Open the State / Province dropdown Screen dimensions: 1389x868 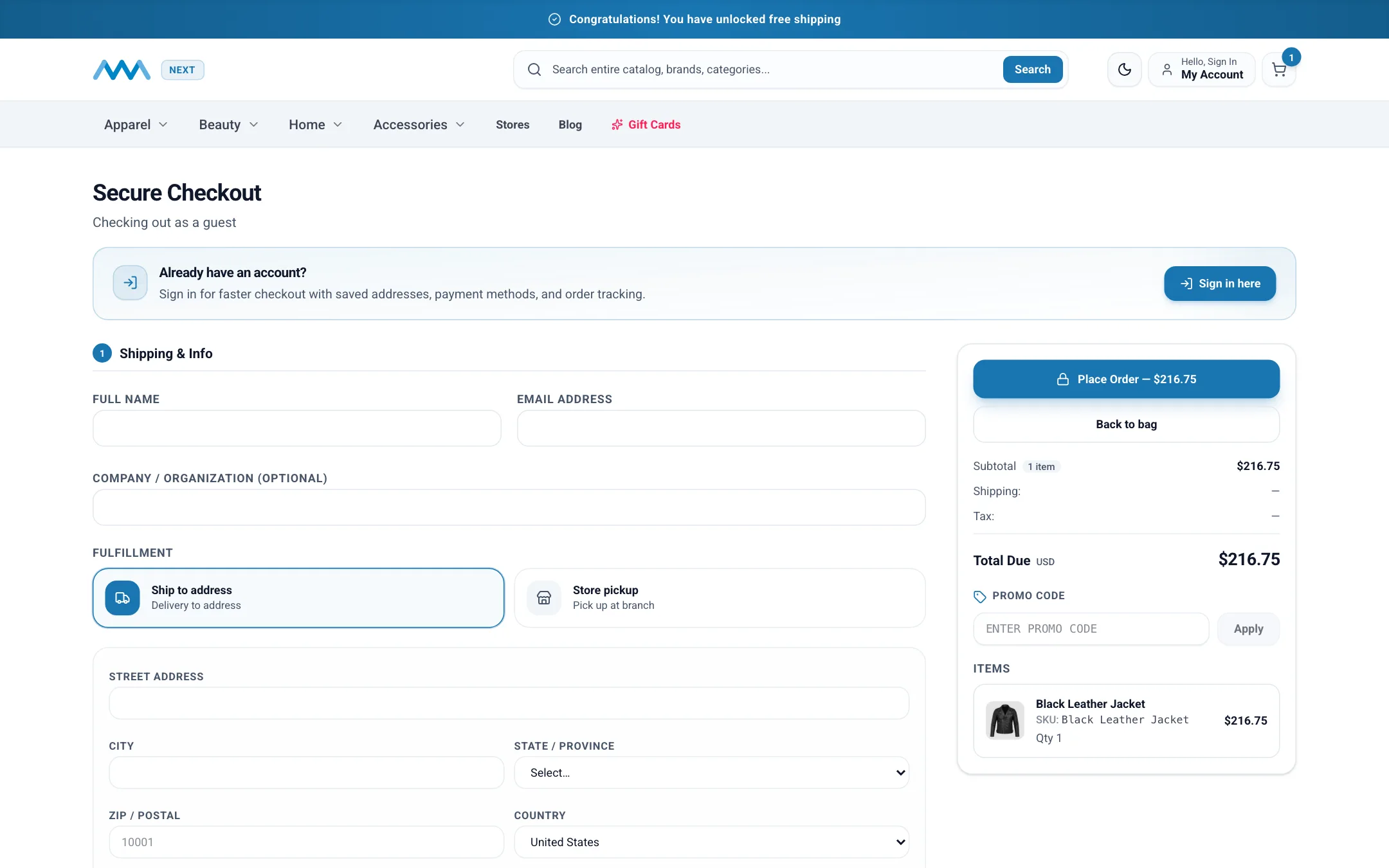pos(711,773)
